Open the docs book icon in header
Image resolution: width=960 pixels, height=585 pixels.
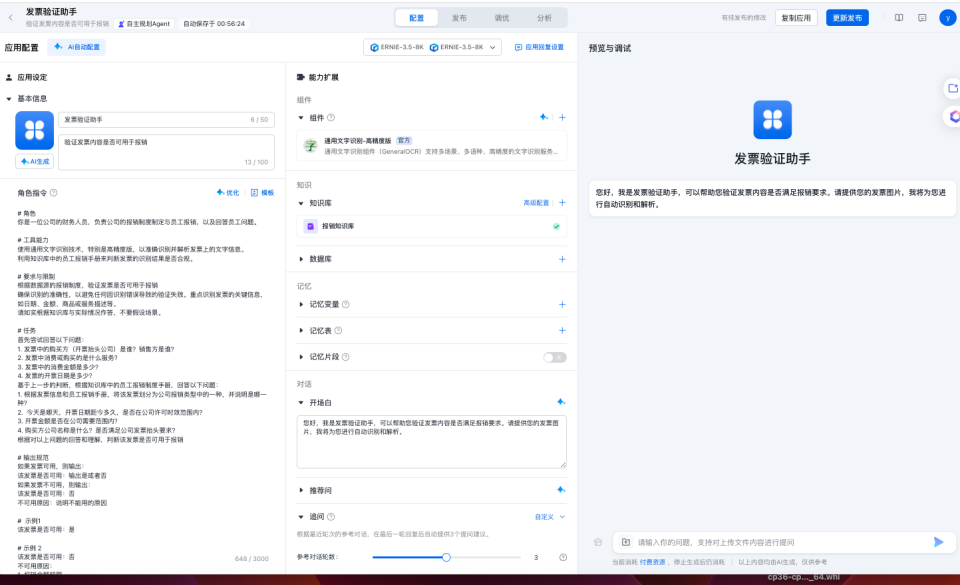pyautogui.click(x=899, y=18)
